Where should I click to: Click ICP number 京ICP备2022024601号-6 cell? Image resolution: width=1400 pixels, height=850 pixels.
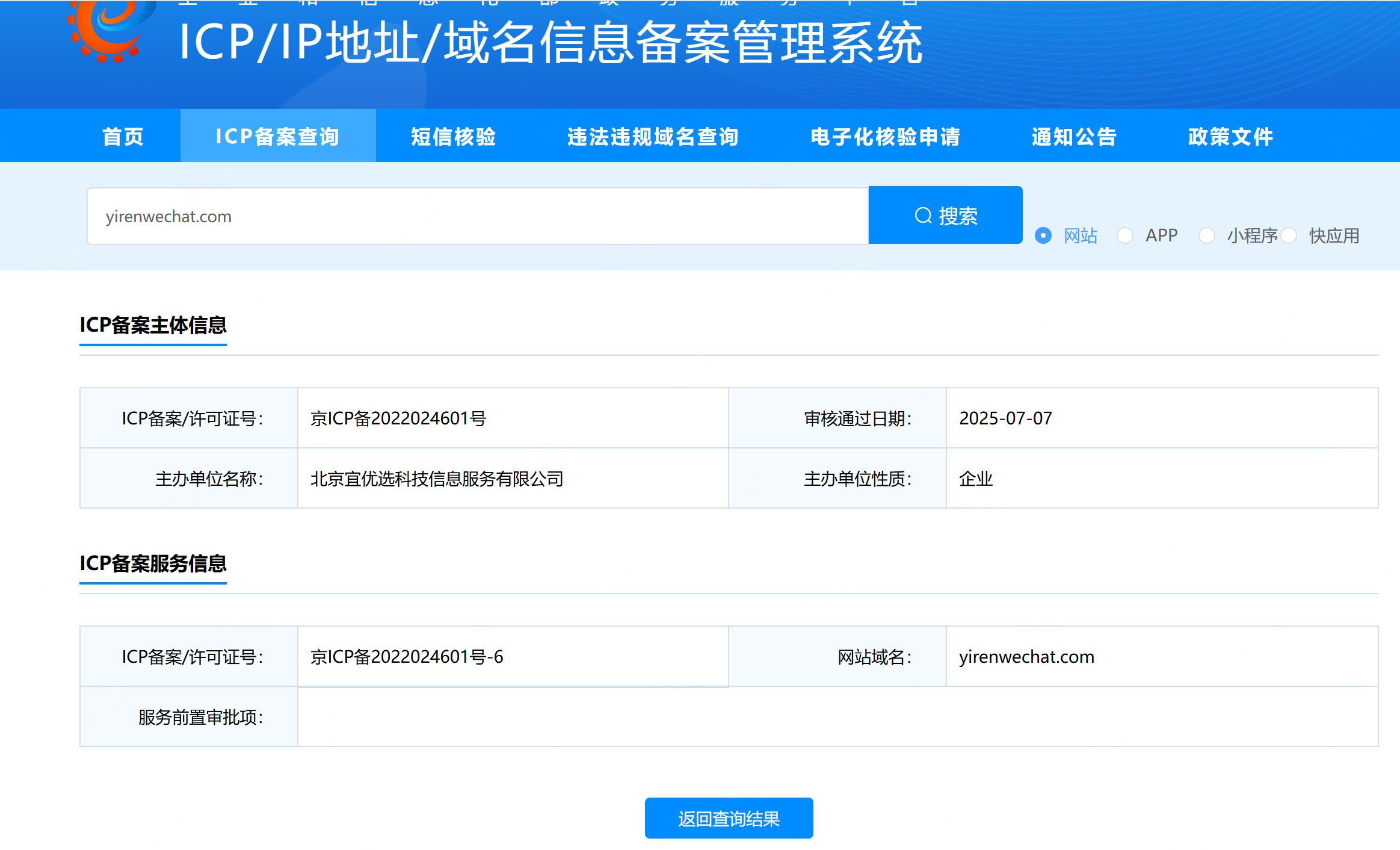407,657
